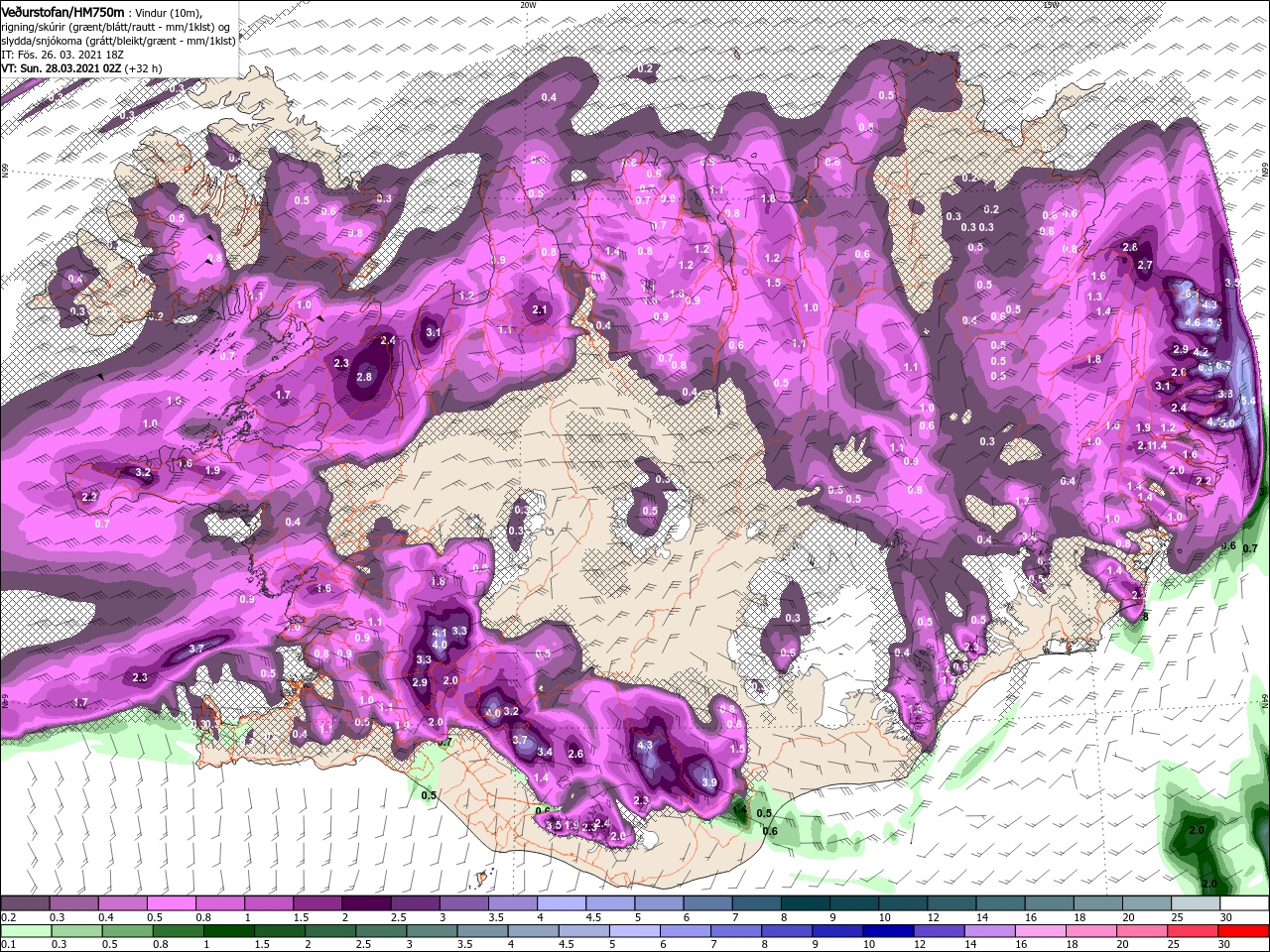This screenshot has height=952, width=1270.
Task: Select the lavender upper-row swatch between 4 and 4.5
Action: tap(561, 903)
